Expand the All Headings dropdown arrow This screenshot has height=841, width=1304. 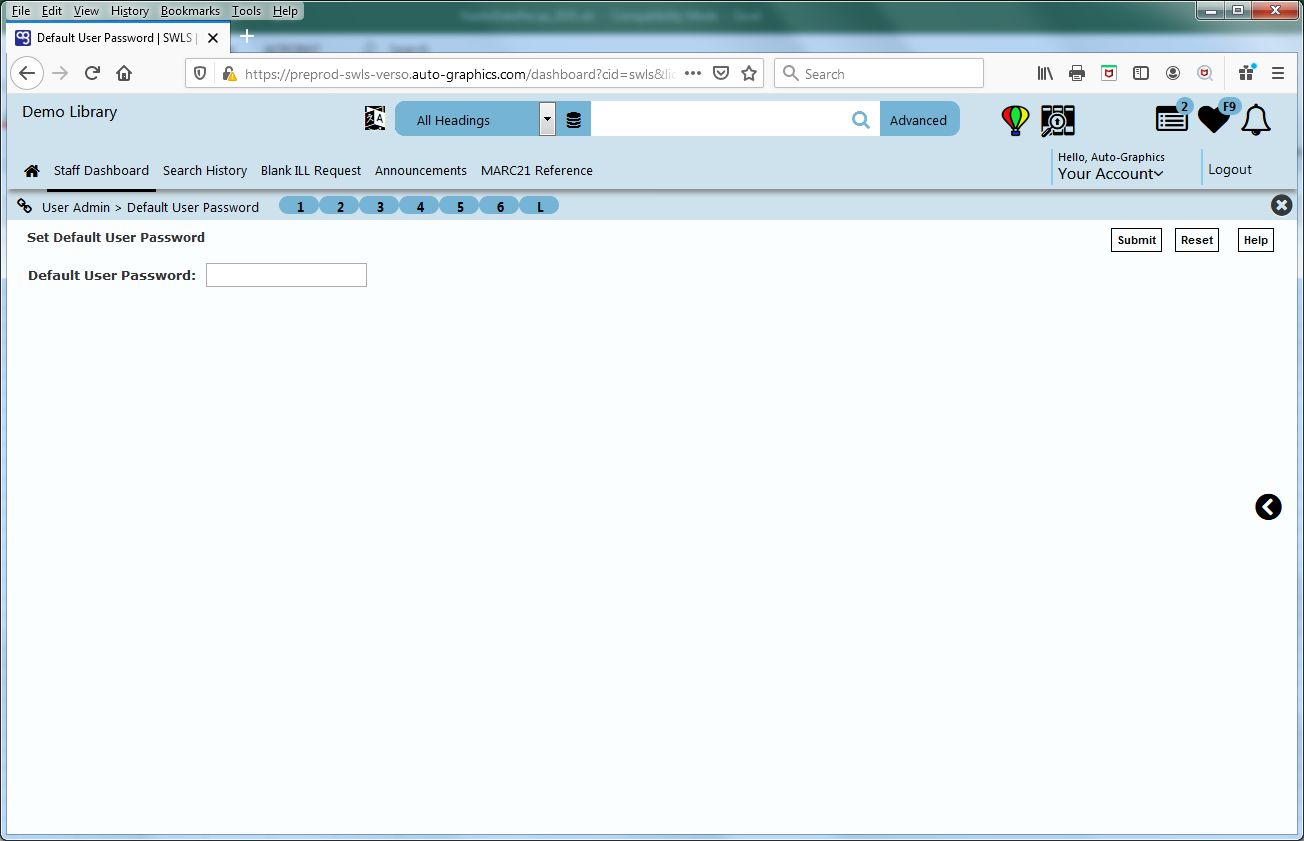(547, 119)
